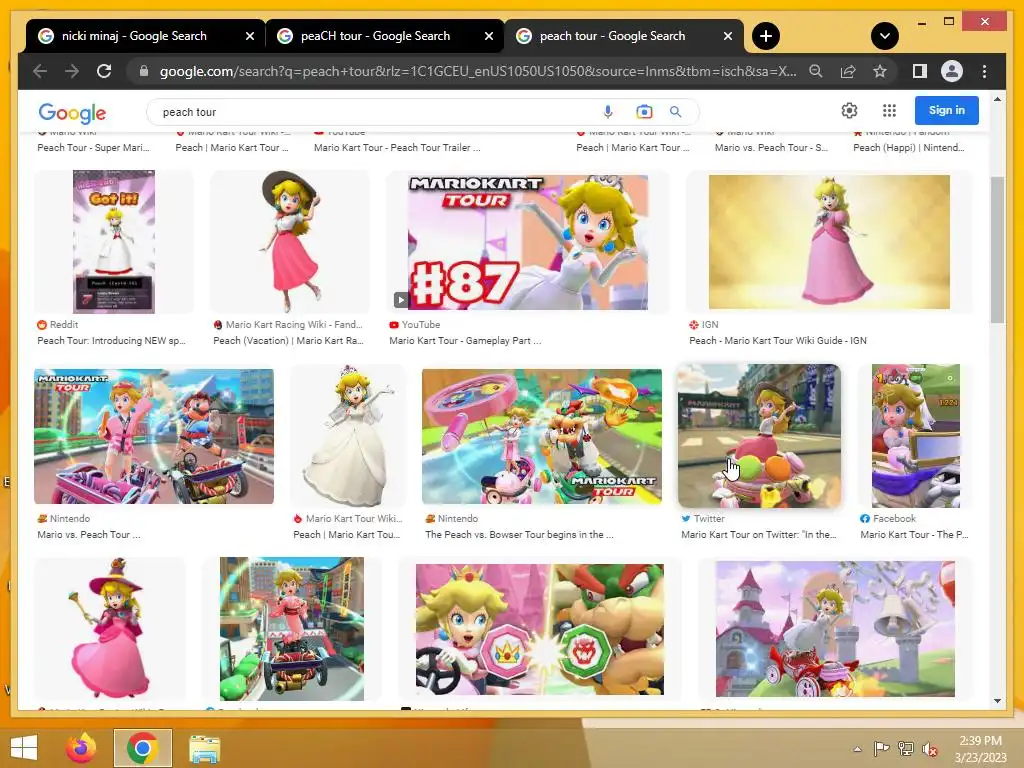Click the blue search magnifier icon
The image size is (1024, 768).
pyautogui.click(x=676, y=112)
